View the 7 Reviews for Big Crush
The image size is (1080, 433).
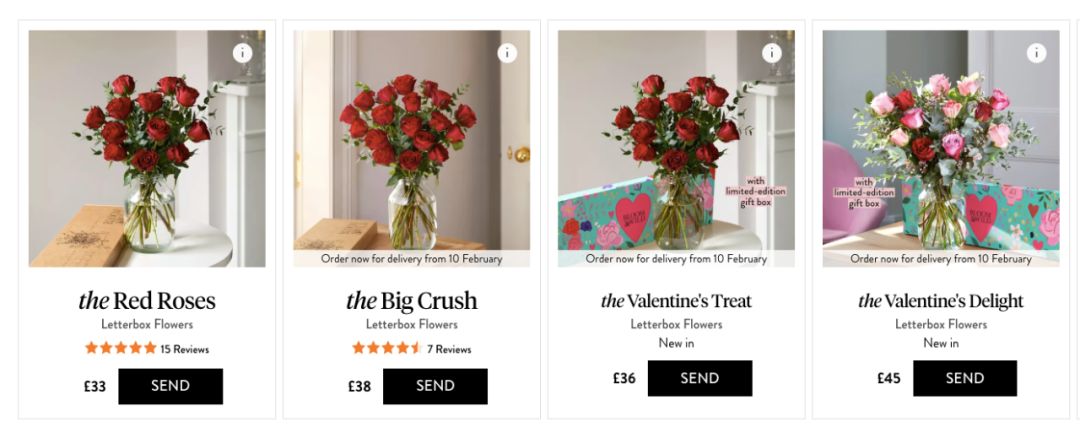tap(449, 349)
